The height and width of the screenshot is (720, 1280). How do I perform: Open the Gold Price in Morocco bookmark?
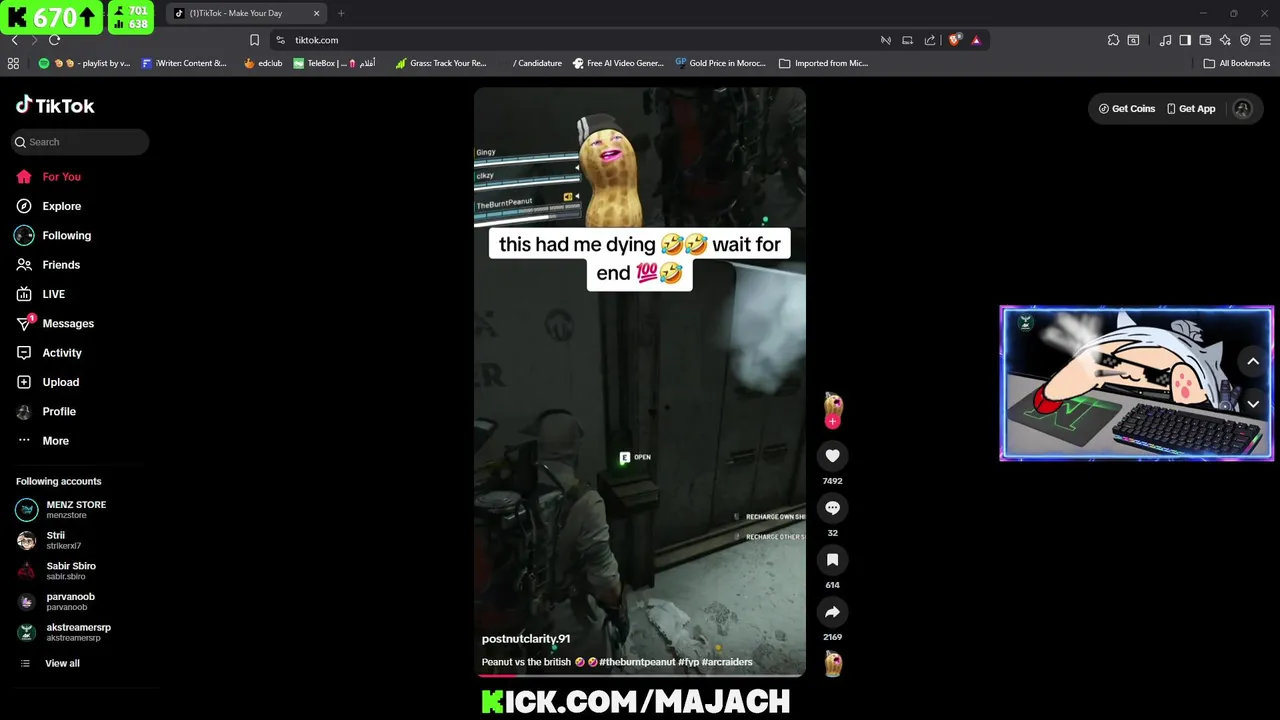720,63
